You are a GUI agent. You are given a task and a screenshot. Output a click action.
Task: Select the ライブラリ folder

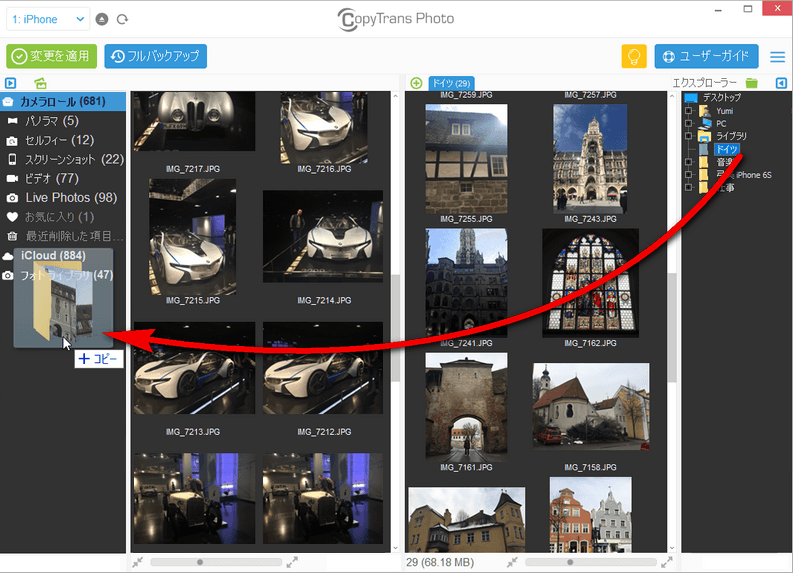tap(731, 136)
